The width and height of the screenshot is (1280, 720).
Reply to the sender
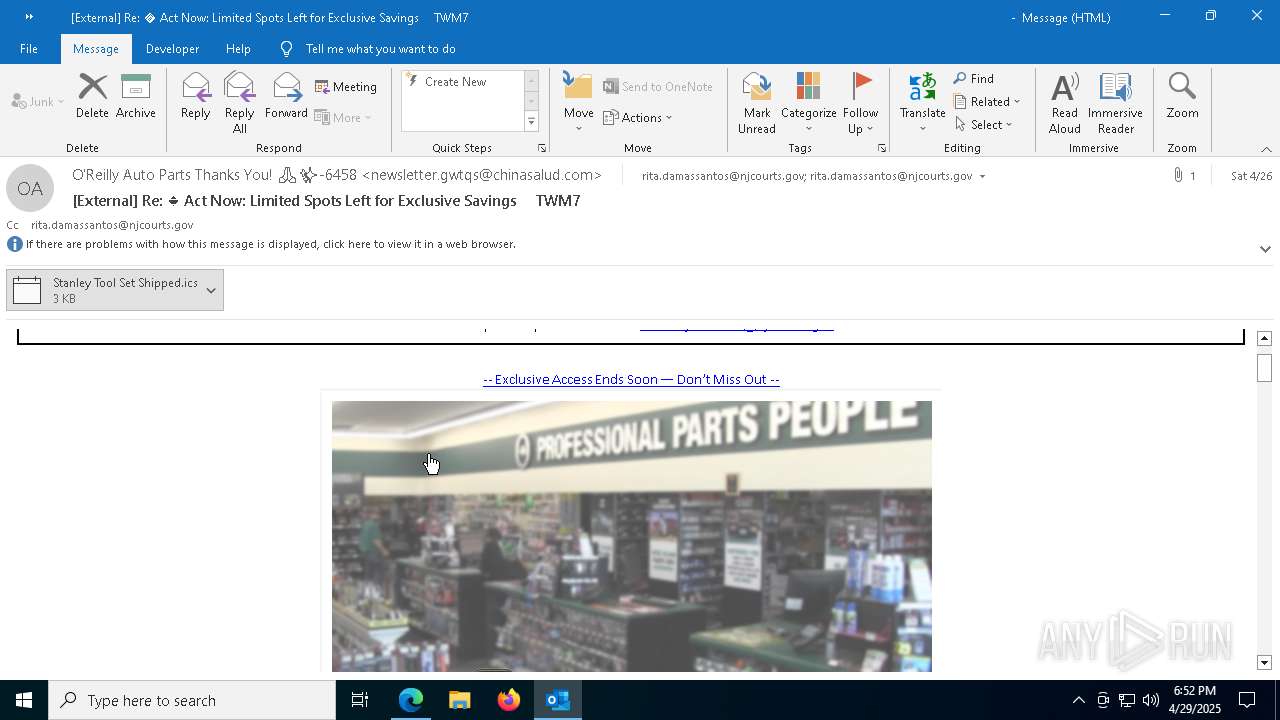196,97
